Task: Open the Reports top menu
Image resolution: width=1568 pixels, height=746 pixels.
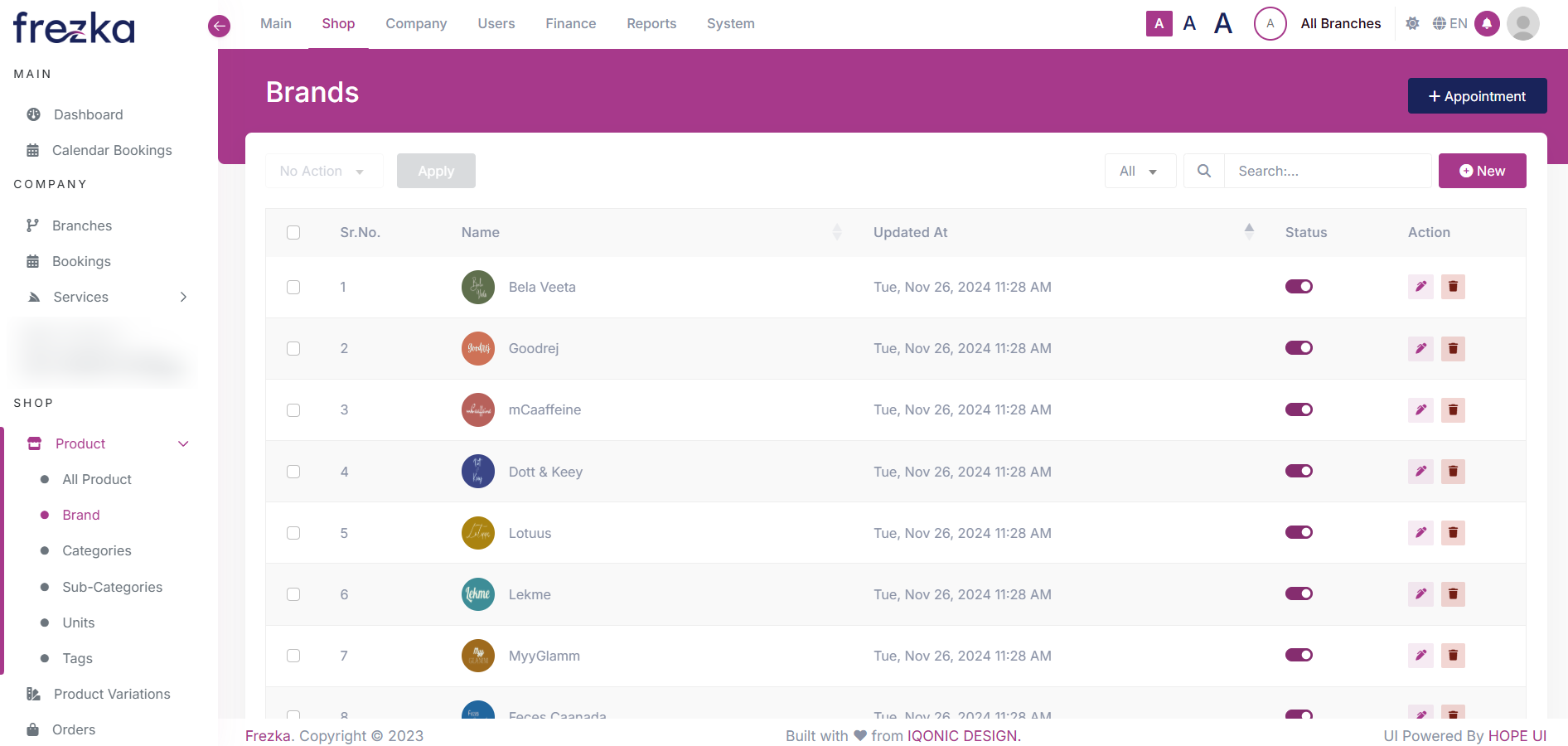Action: [x=651, y=24]
